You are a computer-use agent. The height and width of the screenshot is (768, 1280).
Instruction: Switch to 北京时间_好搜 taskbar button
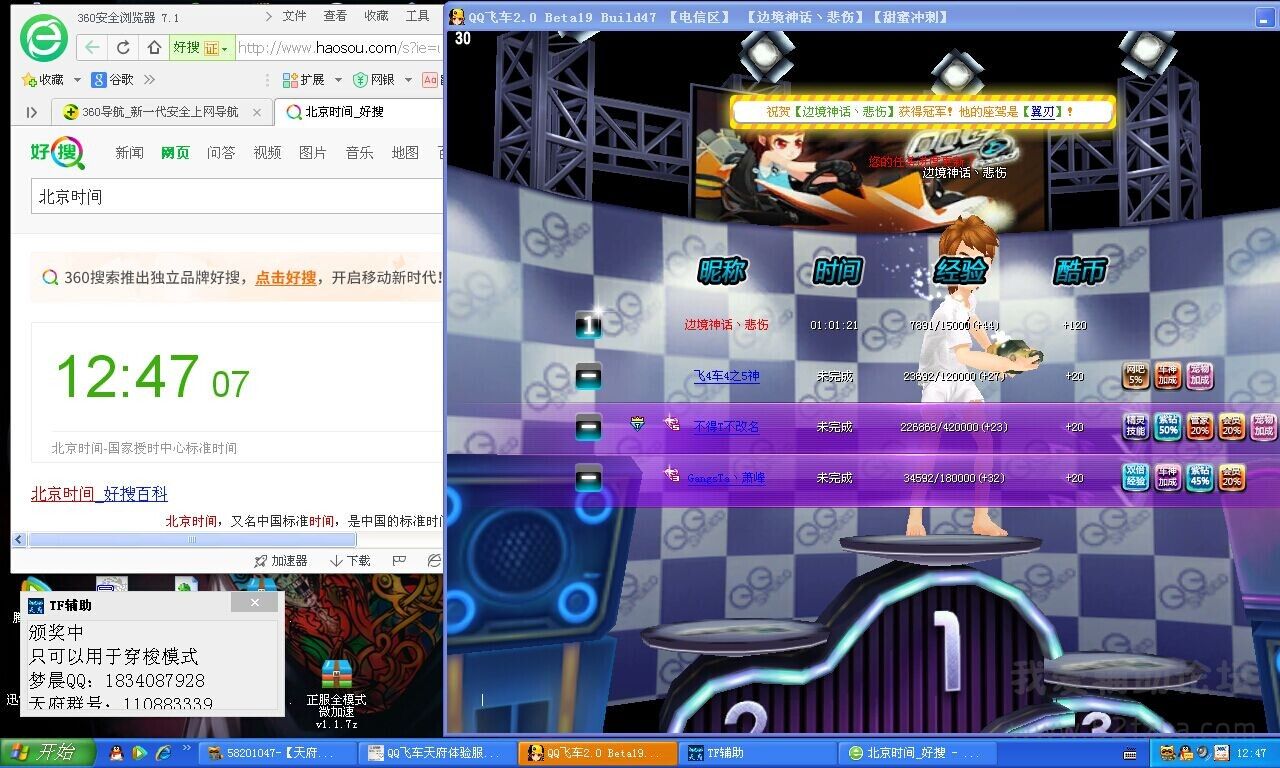pos(917,753)
